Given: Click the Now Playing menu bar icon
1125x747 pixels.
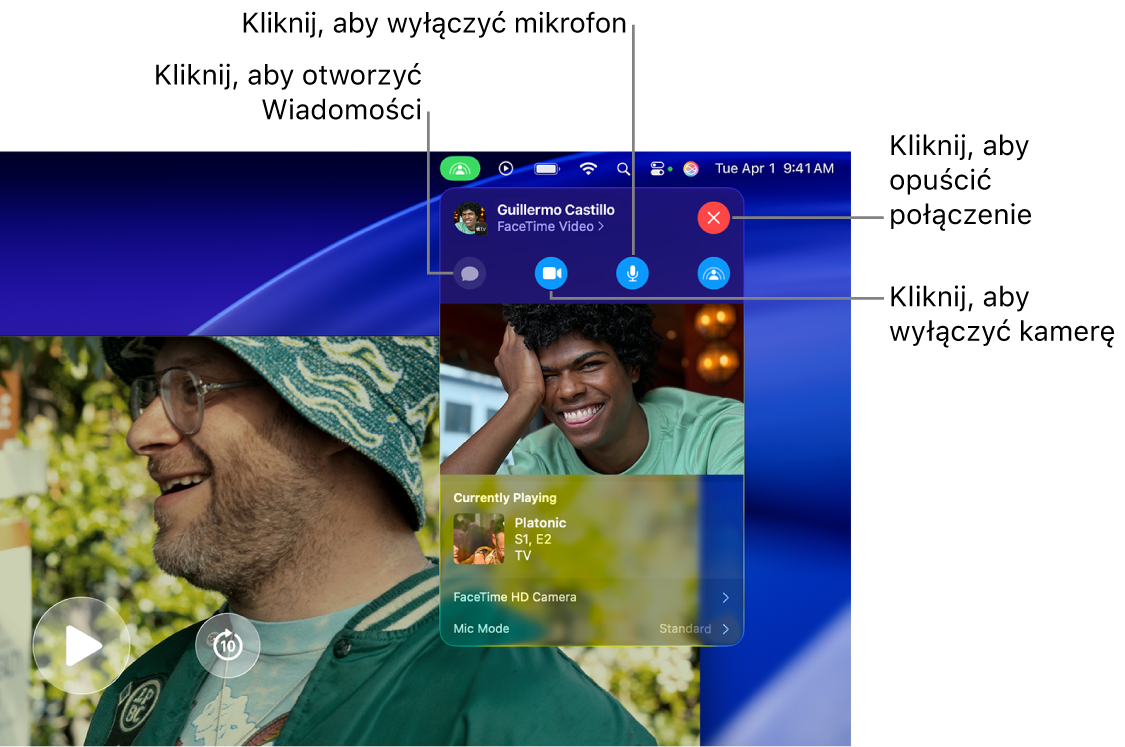Looking at the screenshot, I should (x=506, y=169).
